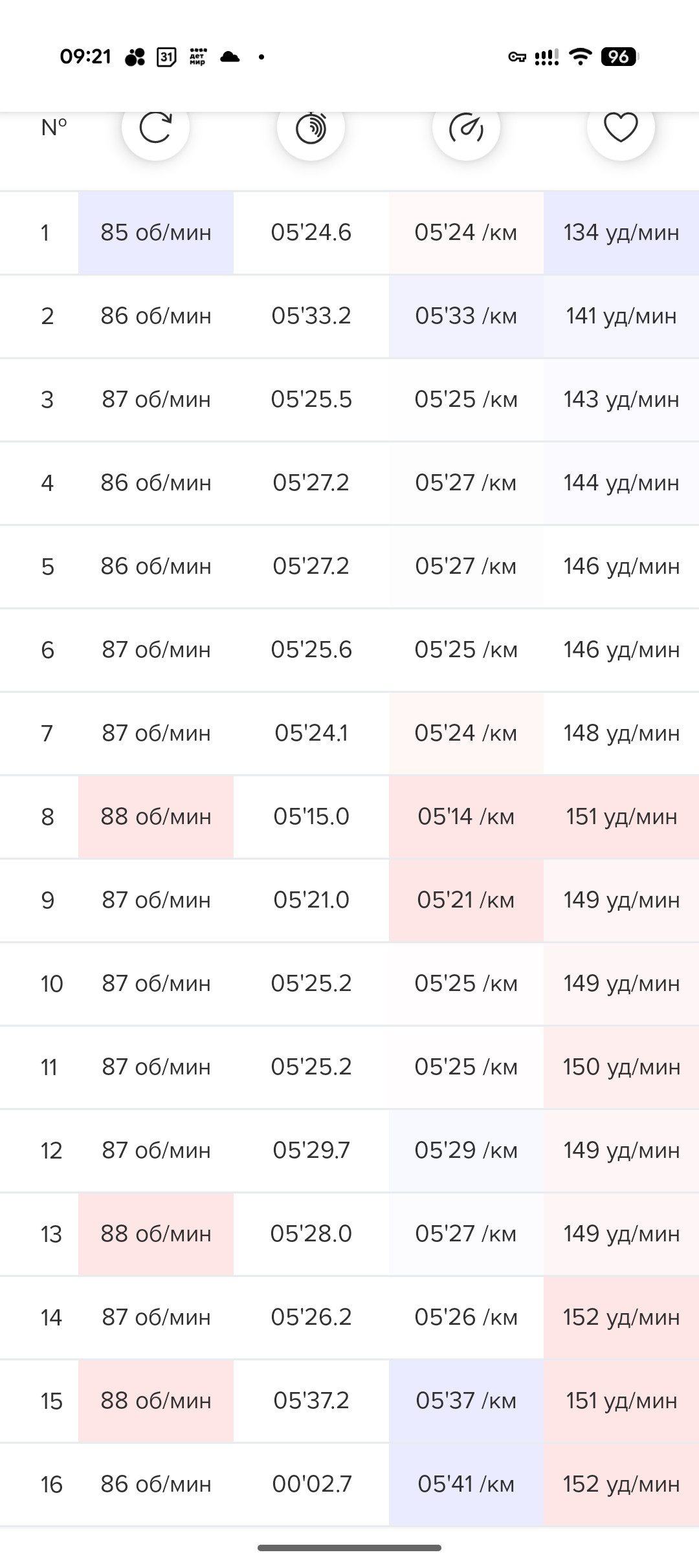The width and height of the screenshot is (699, 1568).
Task: Tap the 05'33.2 time in lap 2
Action: (311, 316)
